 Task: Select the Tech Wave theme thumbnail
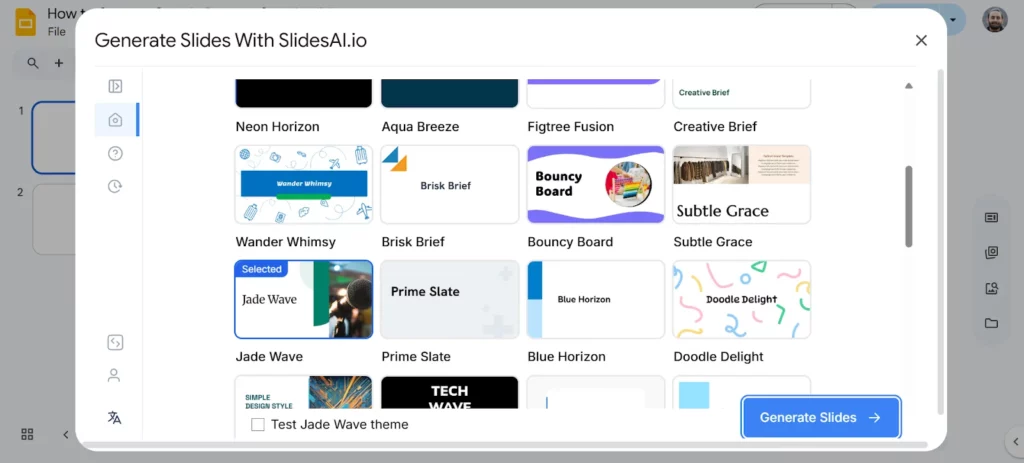coord(449,392)
